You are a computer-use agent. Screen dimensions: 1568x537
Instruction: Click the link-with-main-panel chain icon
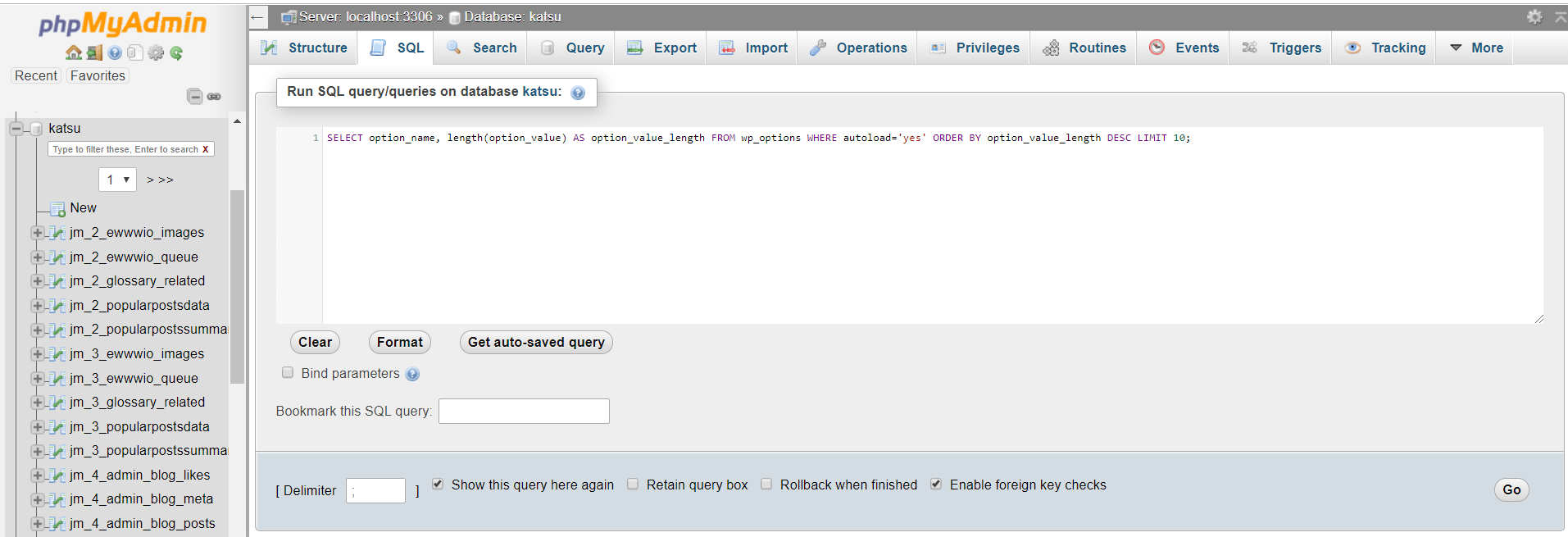pyautogui.click(x=214, y=97)
